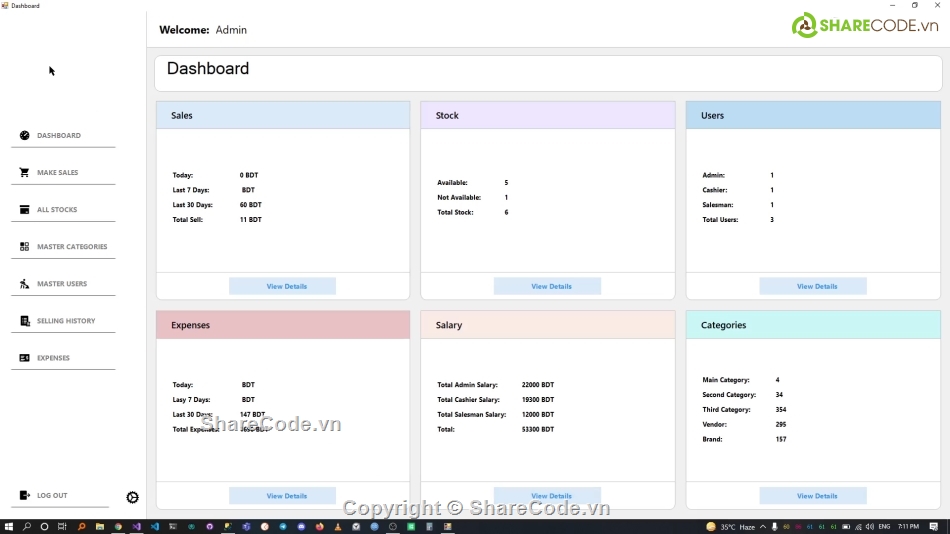
Task: Click the Sales card header
Action: [283, 115]
